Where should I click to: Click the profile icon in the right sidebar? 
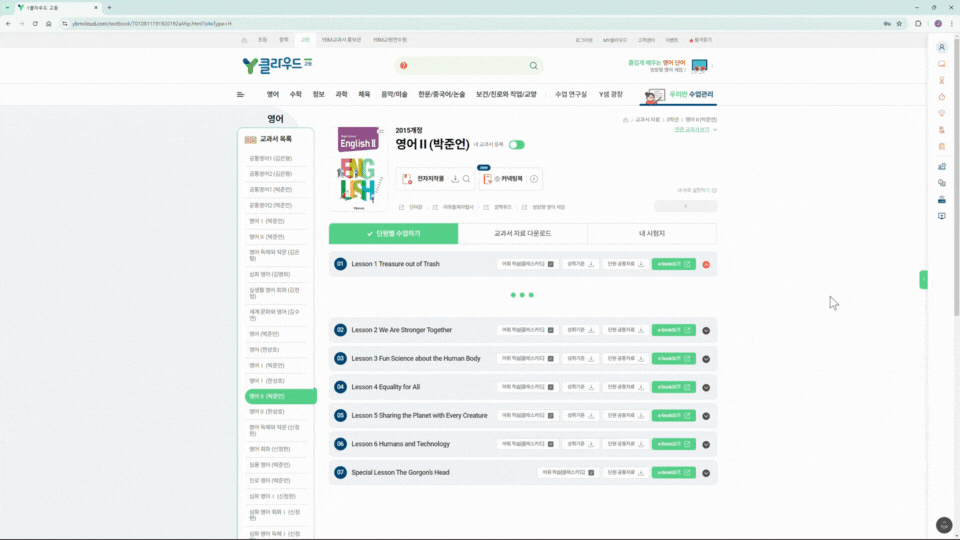coord(942,47)
